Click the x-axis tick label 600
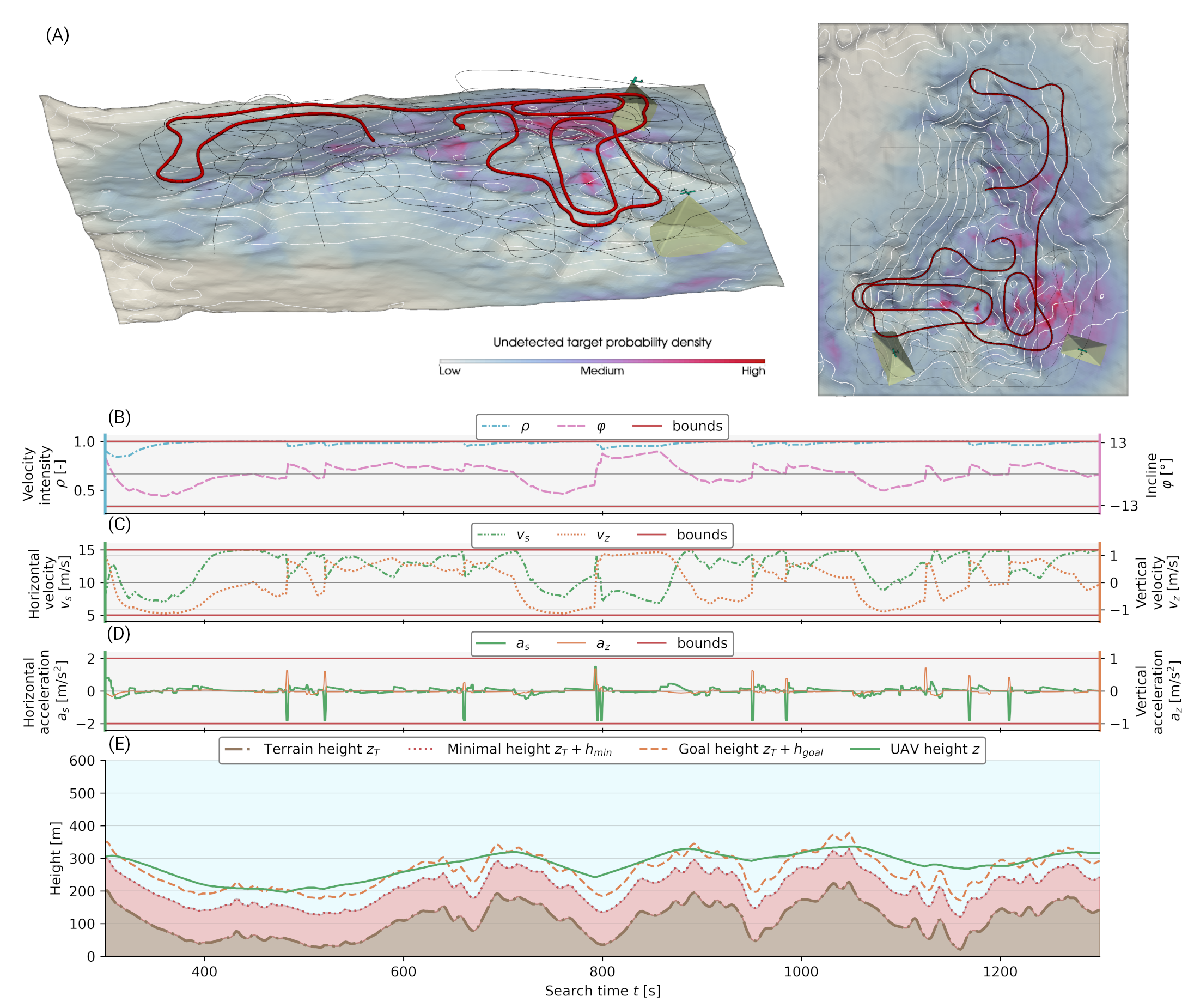The width and height of the screenshot is (1194, 1008). click(403, 972)
